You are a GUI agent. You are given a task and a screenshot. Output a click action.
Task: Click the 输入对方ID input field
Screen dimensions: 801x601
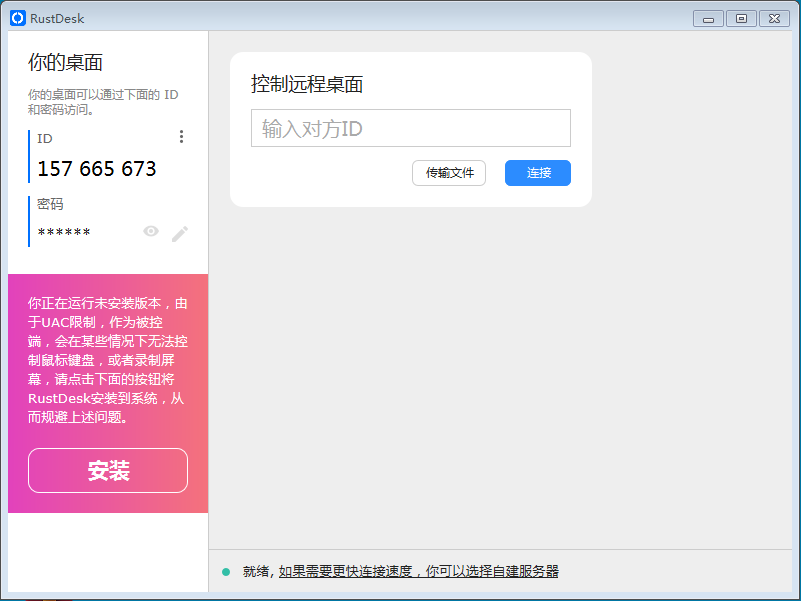click(x=410, y=129)
